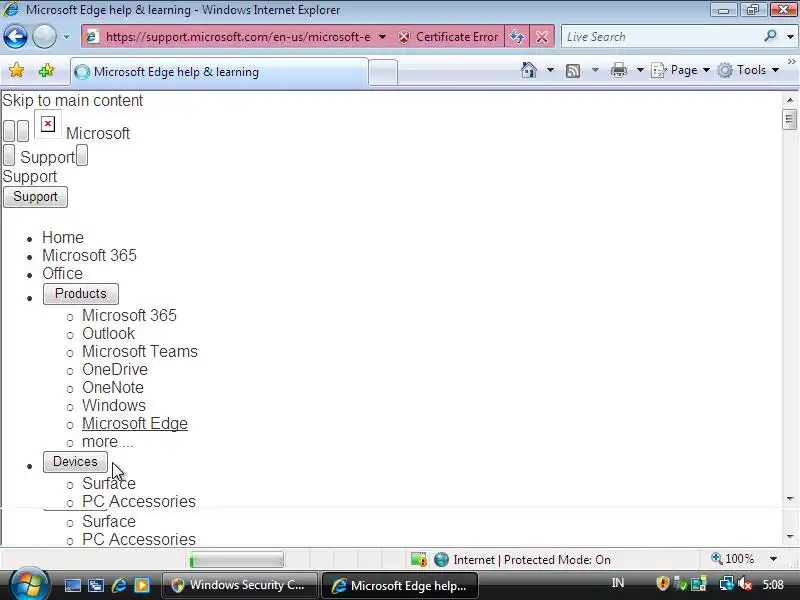The image size is (800, 600).
Task: Expand the Print options dropdown arrow
Action: tap(640, 70)
